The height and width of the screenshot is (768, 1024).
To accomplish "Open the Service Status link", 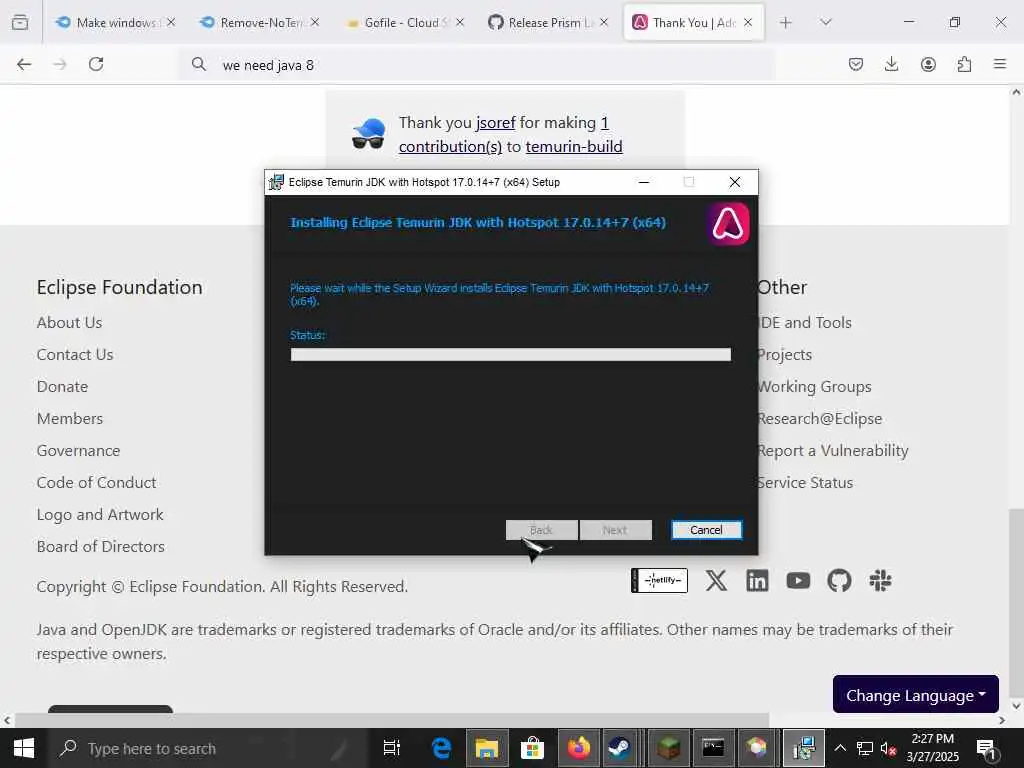I will [806, 483].
